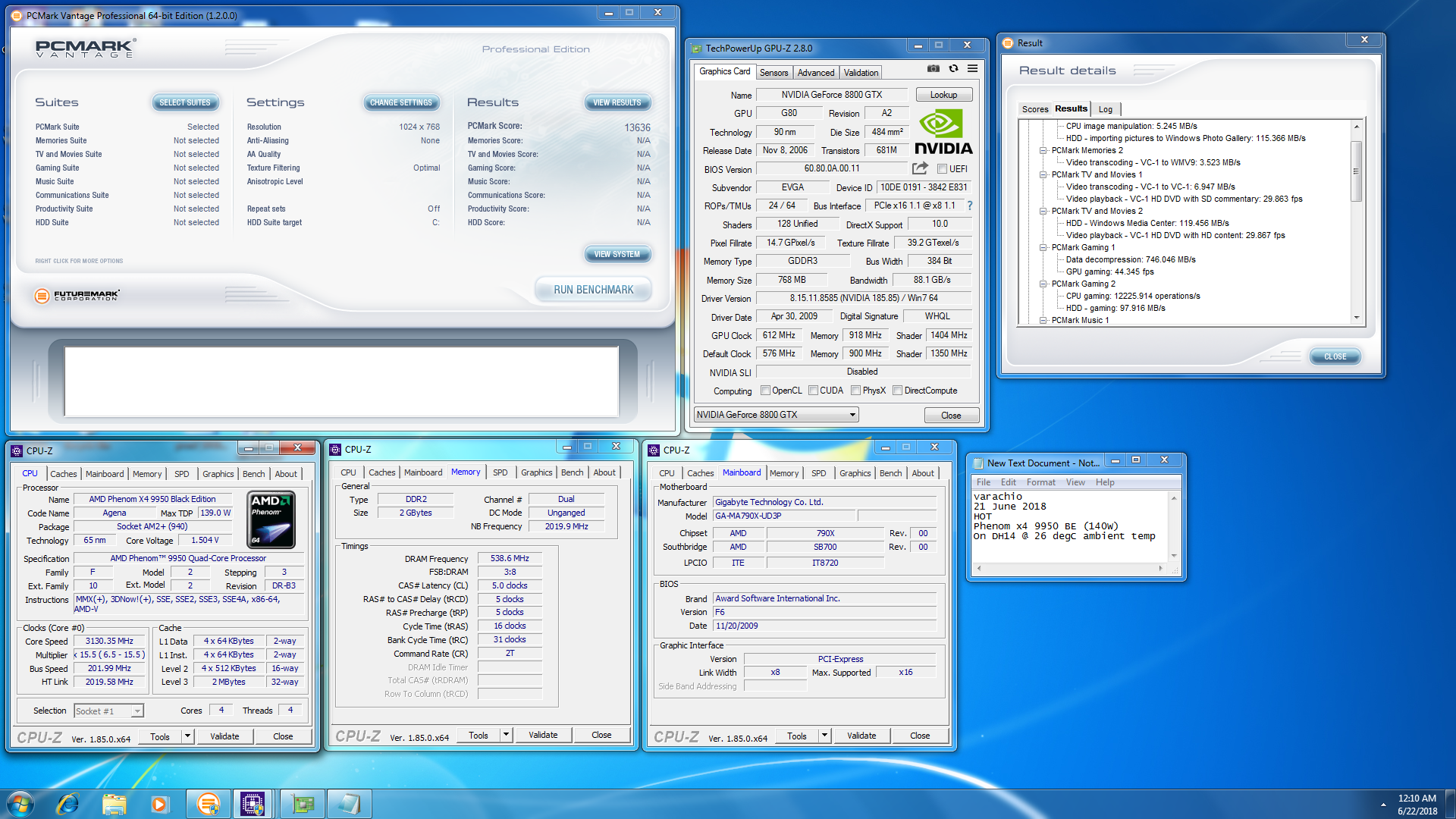Switch to PCMark Vantage orange taskbar icon
The width and height of the screenshot is (1456, 819).
tap(208, 804)
